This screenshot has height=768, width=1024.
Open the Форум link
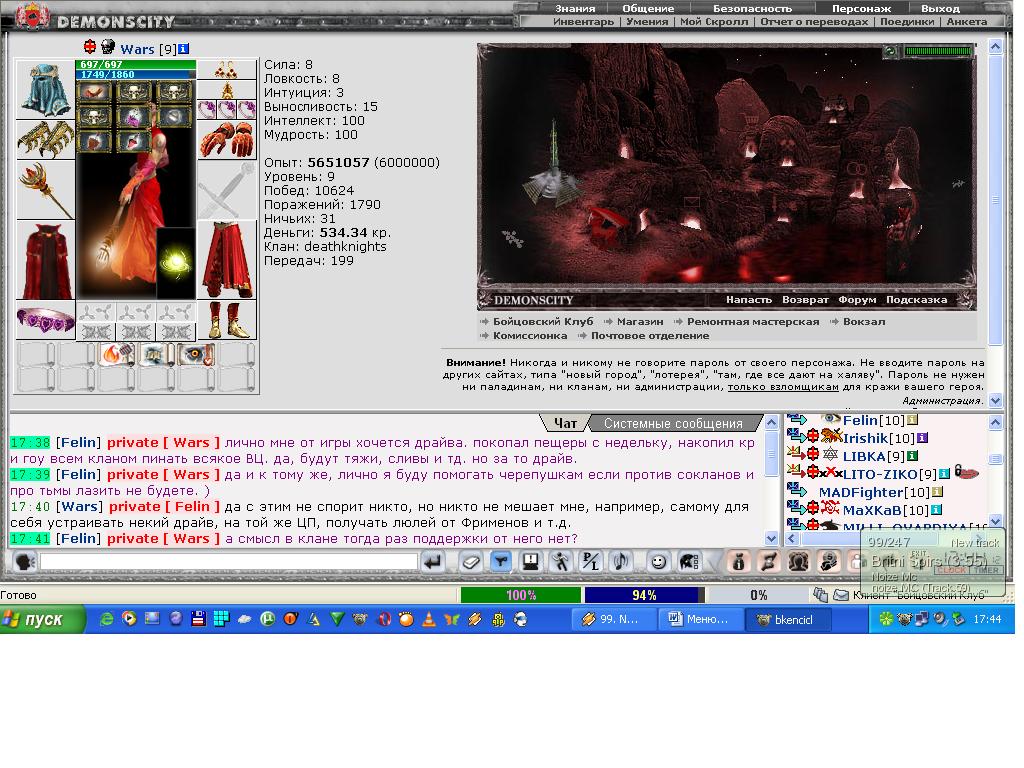(857, 300)
